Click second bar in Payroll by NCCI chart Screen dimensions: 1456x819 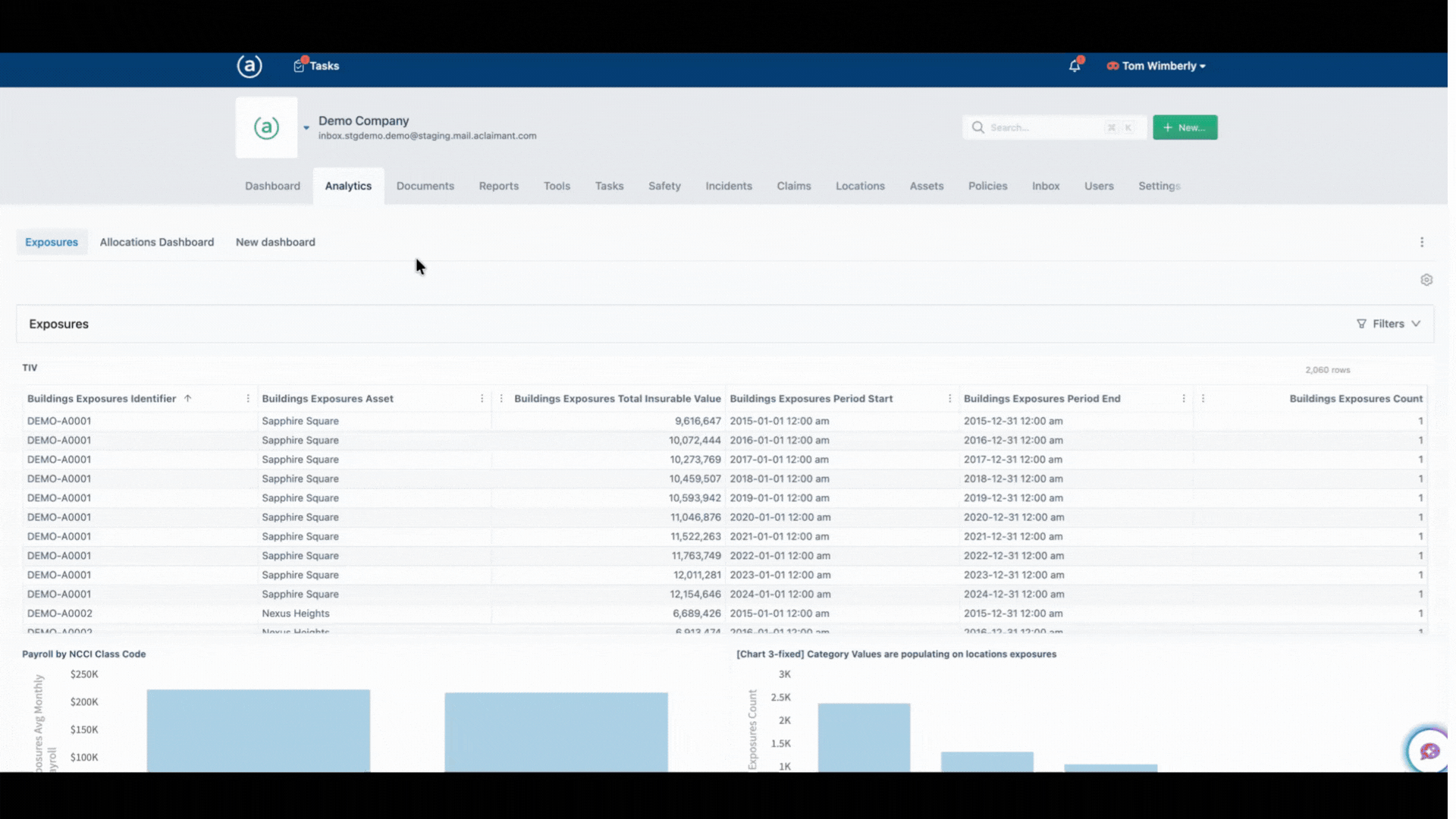pos(556,733)
